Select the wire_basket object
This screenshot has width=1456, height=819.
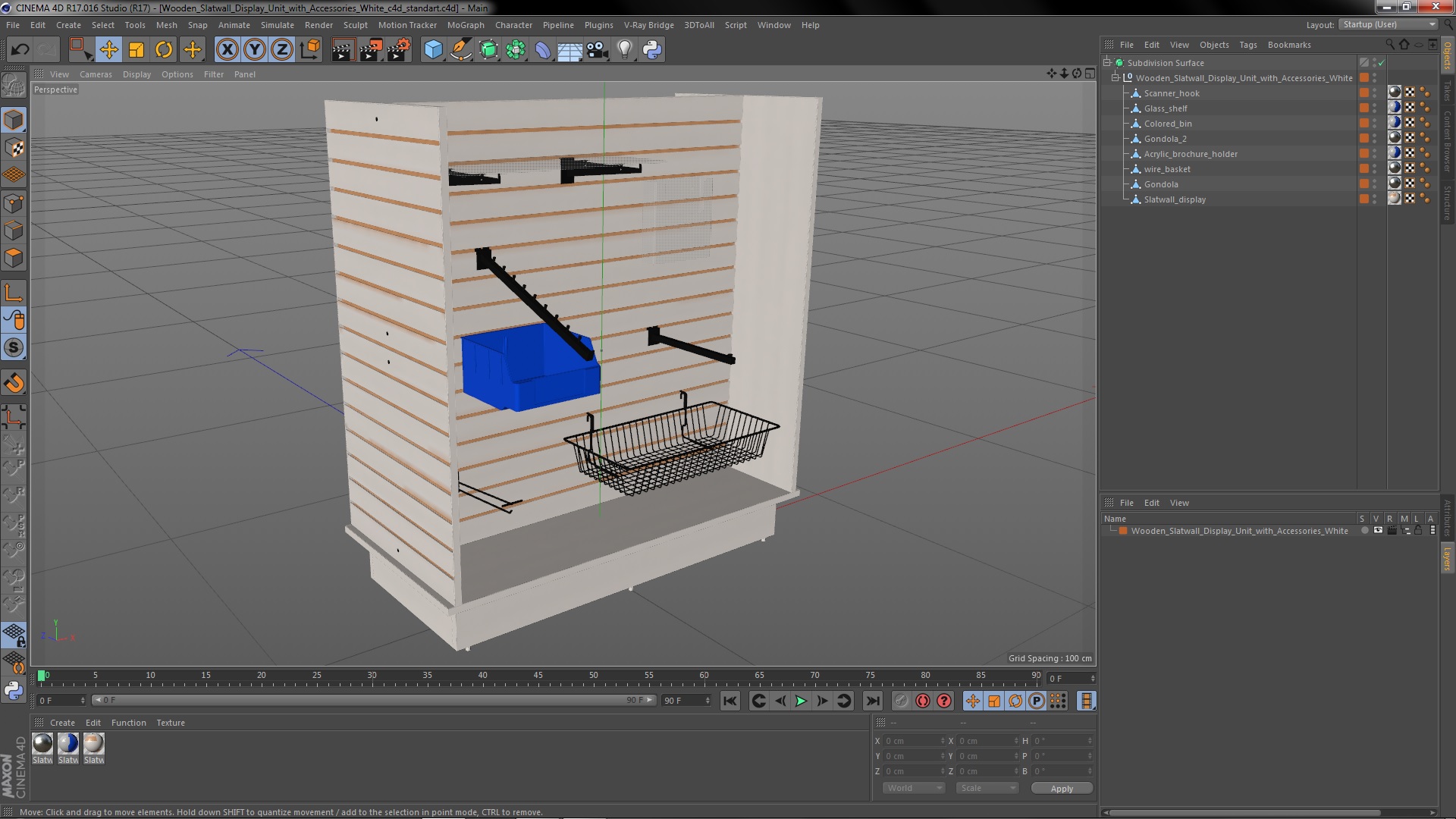tap(1167, 169)
